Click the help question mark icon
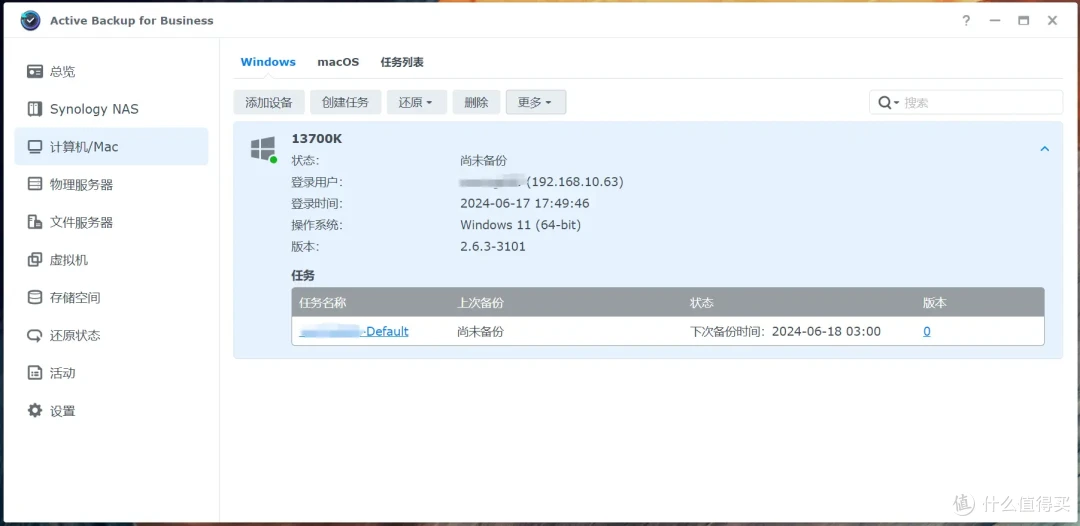1080x526 pixels. tap(966, 21)
